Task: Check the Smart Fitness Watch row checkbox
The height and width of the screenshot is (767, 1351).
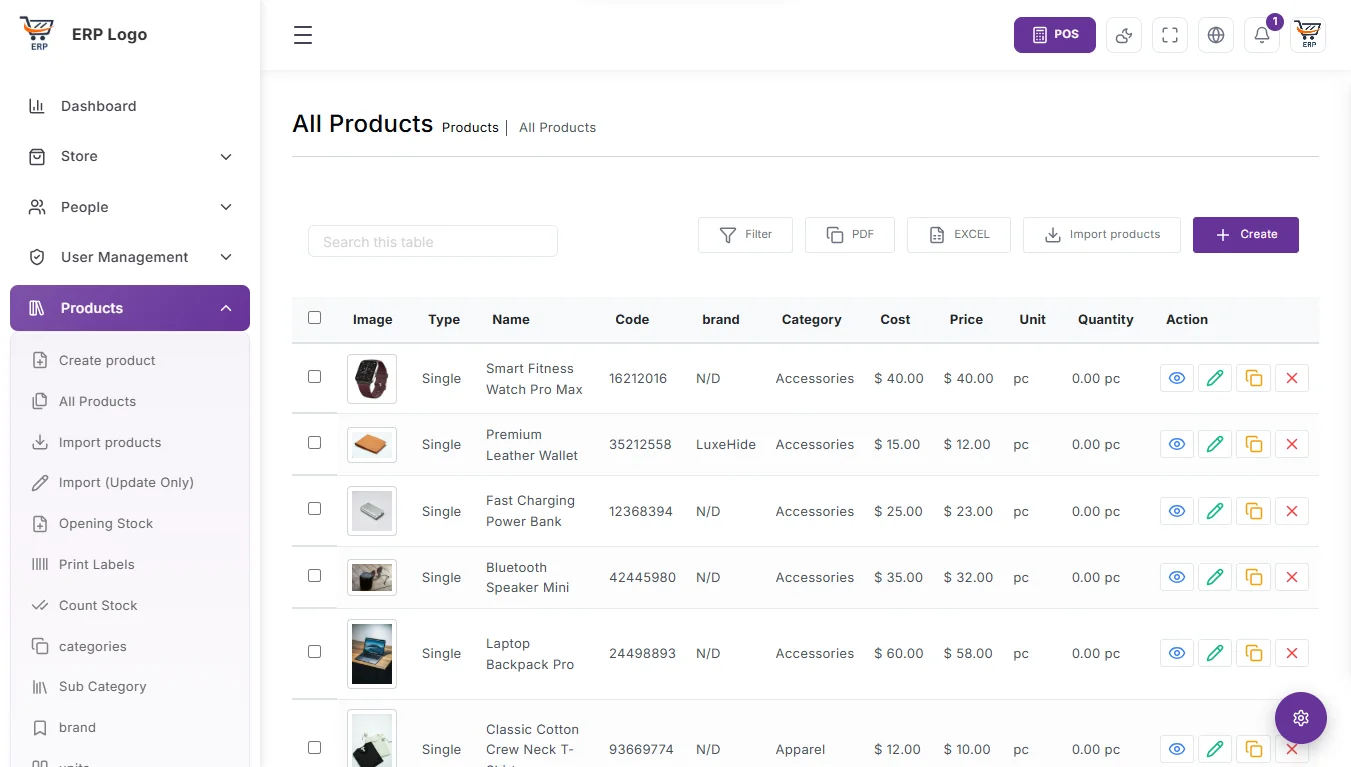Action: tap(315, 377)
